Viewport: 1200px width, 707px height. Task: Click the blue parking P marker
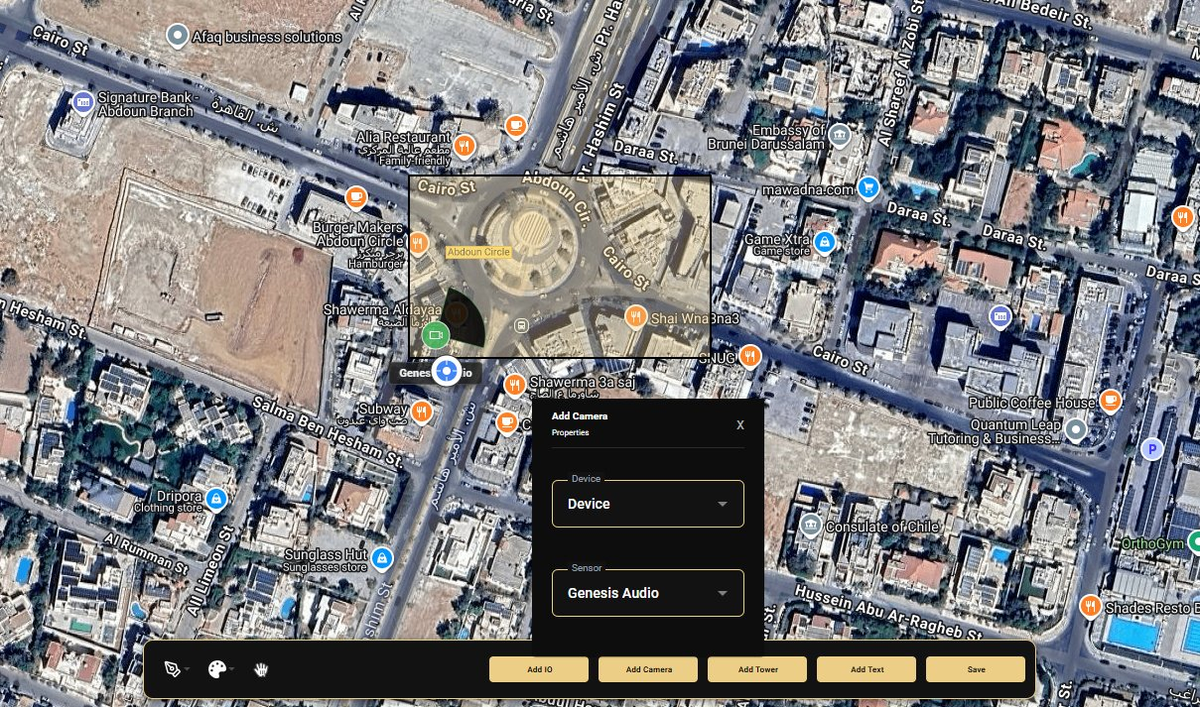pos(1152,449)
